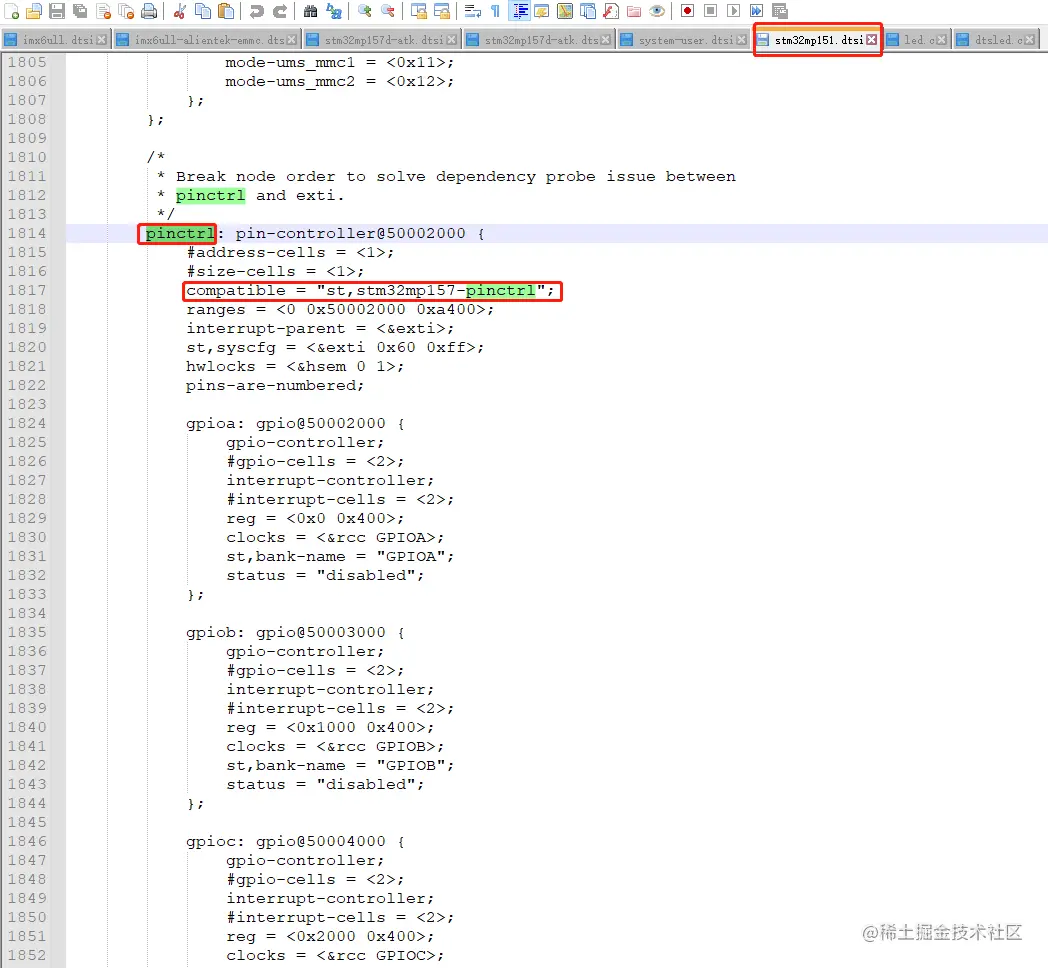
Task: Cut selection with the scissors icon
Action: click(179, 11)
